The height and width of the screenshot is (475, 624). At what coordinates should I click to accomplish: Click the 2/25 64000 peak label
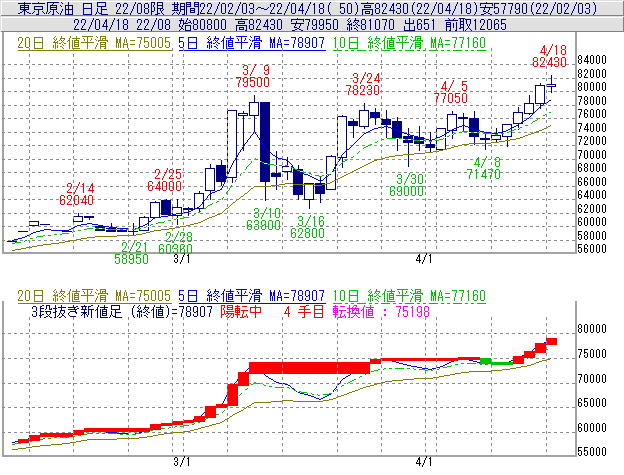point(164,180)
